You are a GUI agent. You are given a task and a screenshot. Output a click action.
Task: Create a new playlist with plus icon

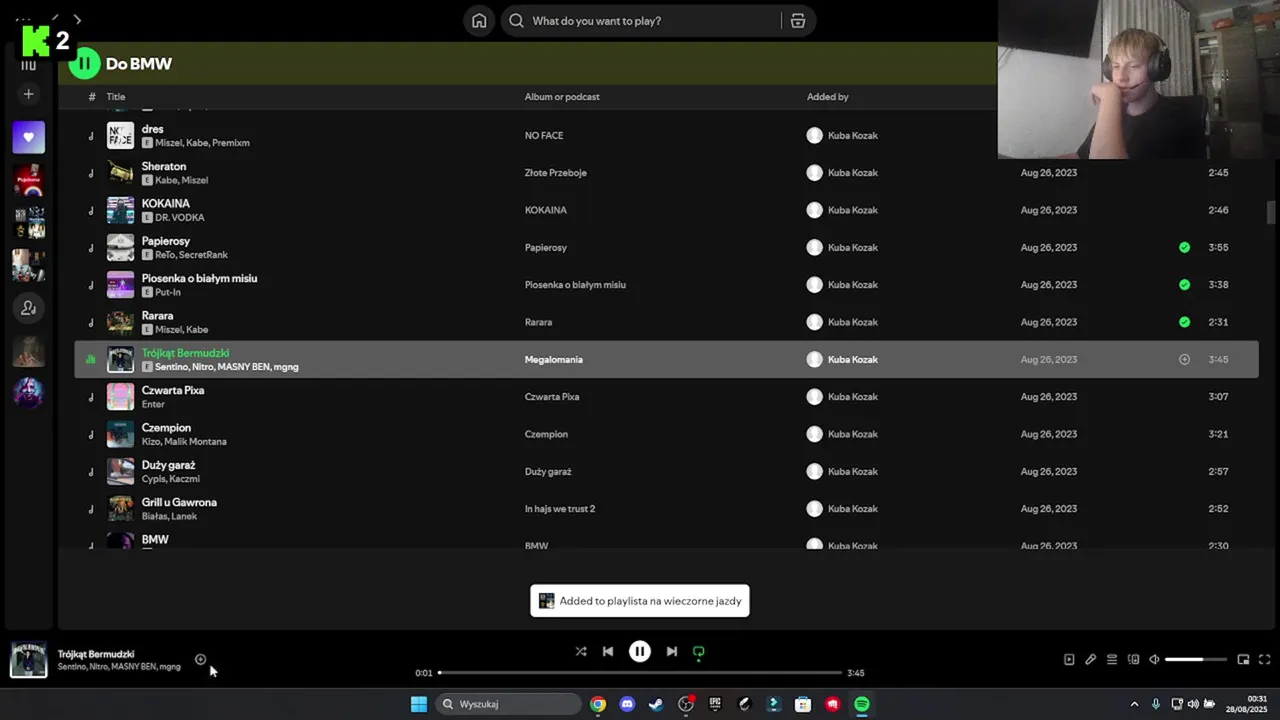28,94
